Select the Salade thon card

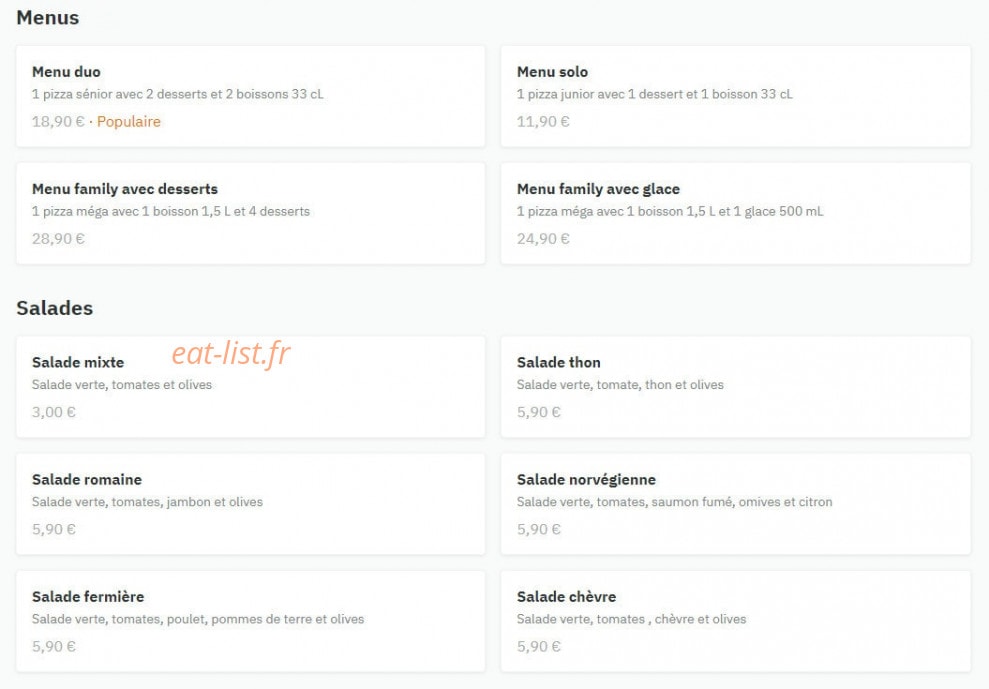coord(735,387)
